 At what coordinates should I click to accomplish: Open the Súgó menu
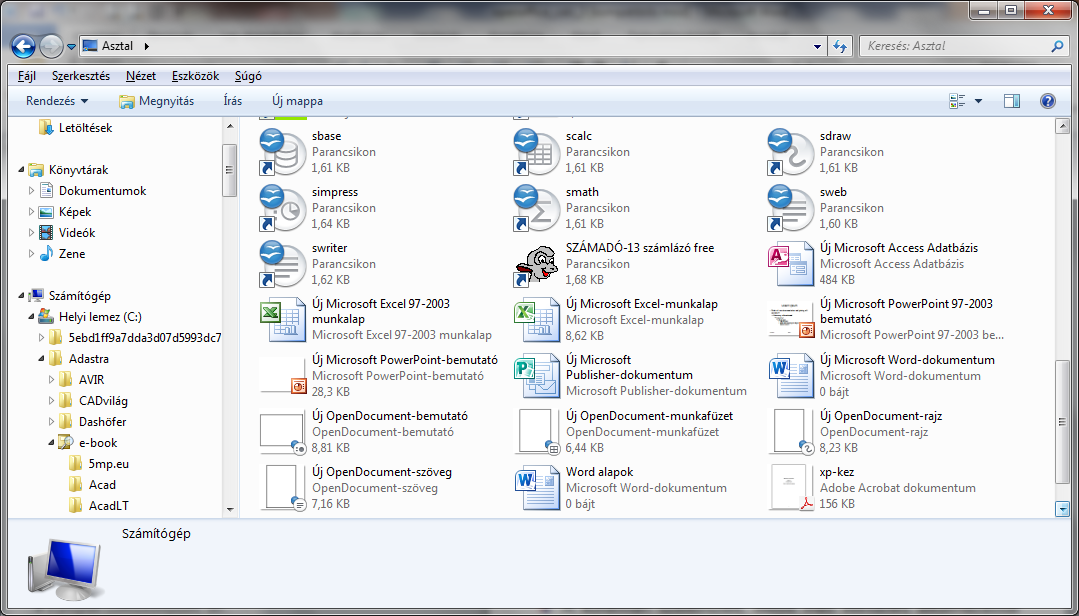[x=248, y=76]
